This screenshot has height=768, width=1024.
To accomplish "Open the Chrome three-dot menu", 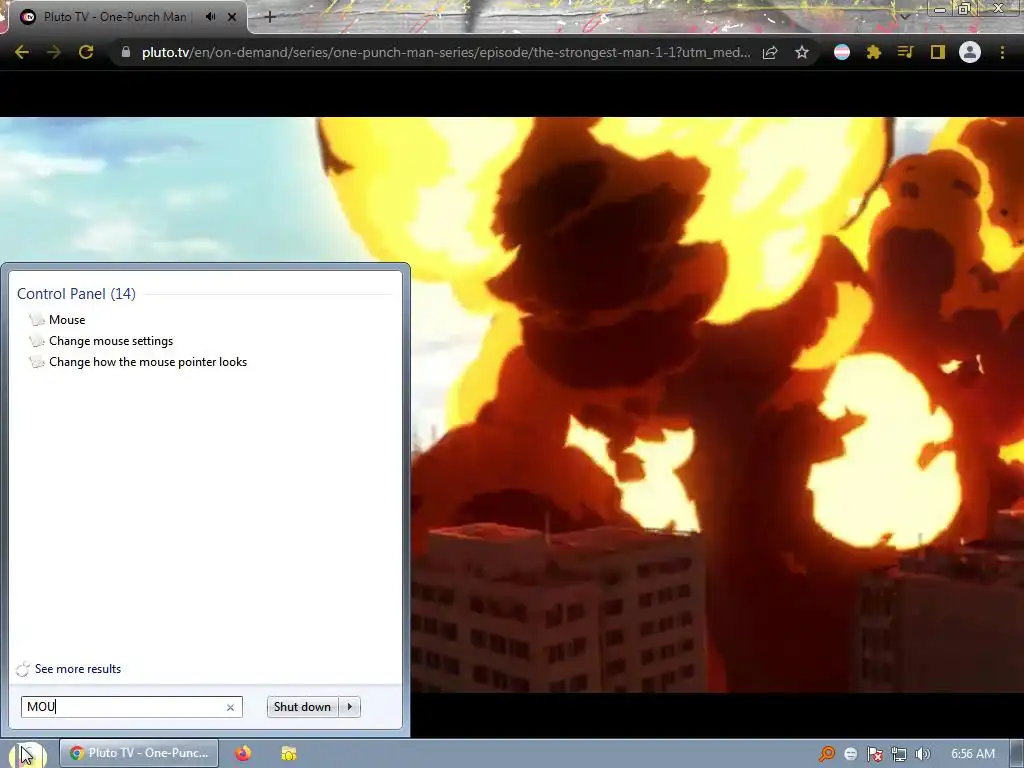I will (1002, 52).
